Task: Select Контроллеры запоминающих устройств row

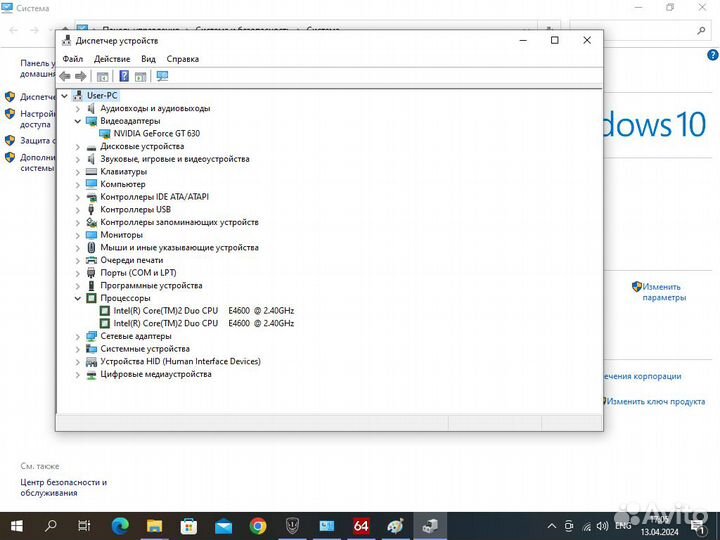Action: coord(180,222)
